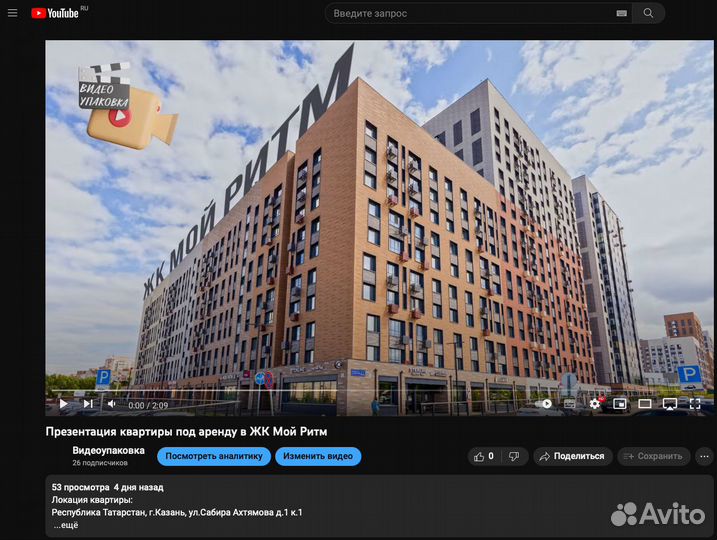Click the search magnifier button
The image size is (717, 540).
[649, 13]
